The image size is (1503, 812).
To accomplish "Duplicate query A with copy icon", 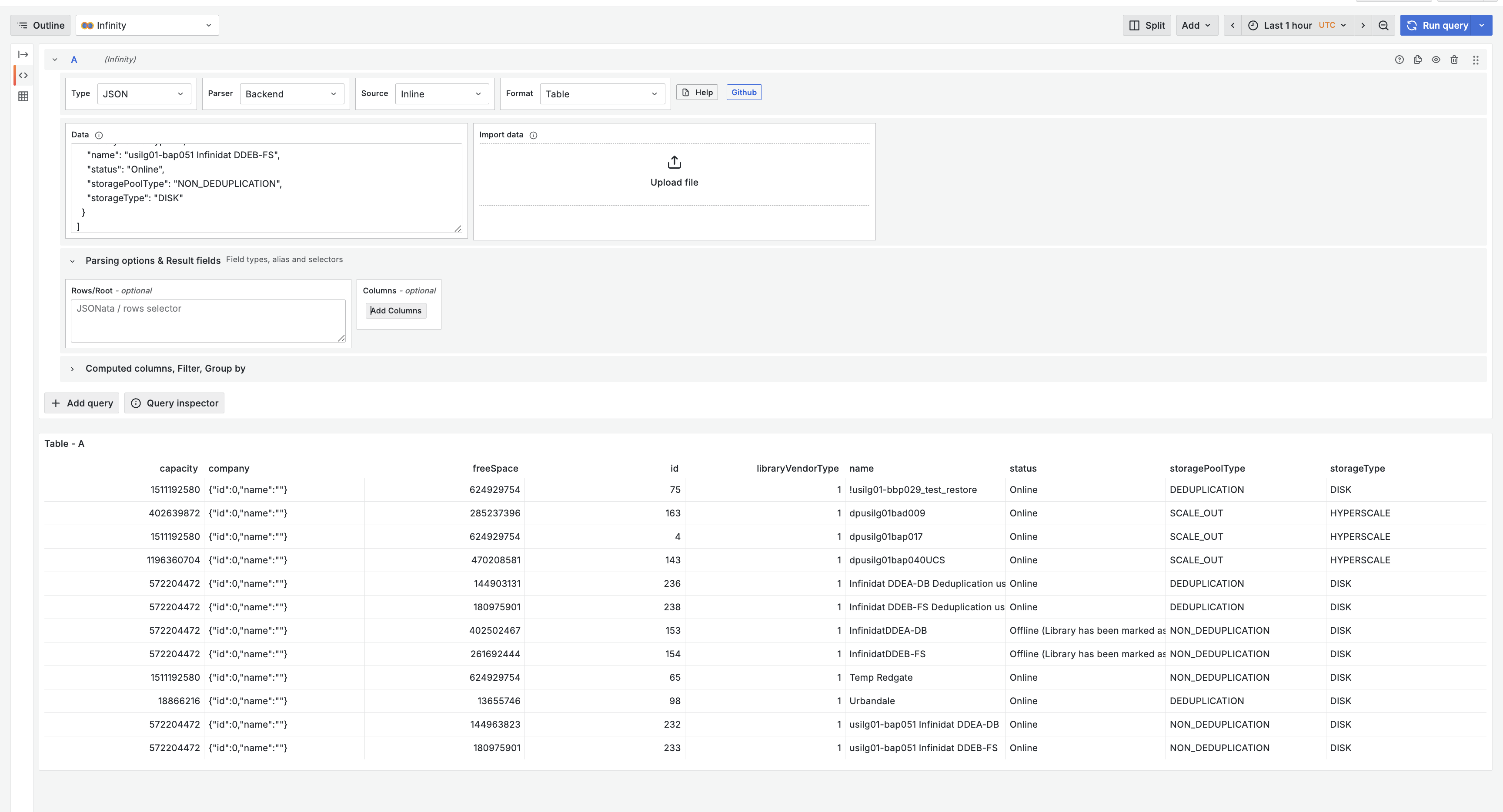I will click(1417, 60).
